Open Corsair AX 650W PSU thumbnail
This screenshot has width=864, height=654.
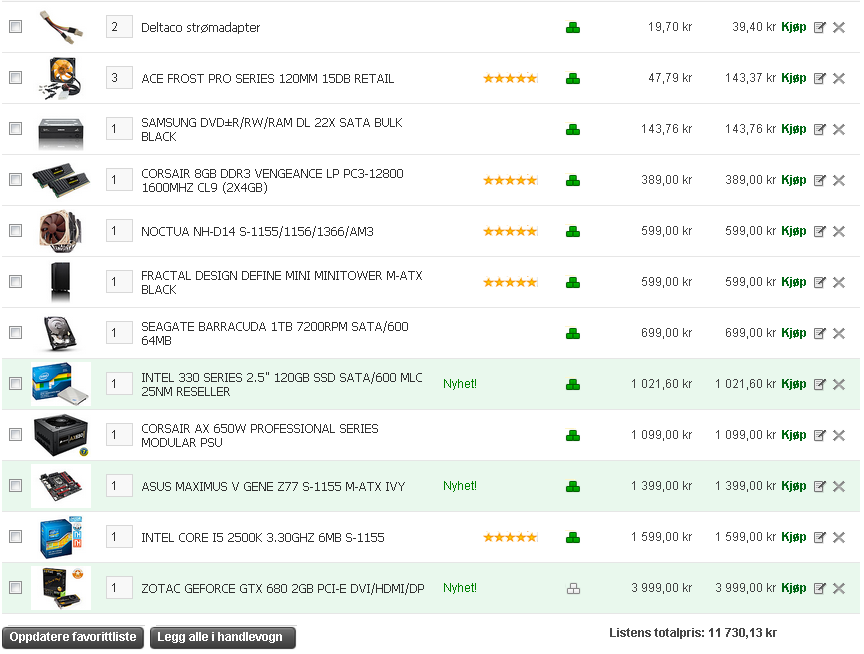click(x=61, y=435)
